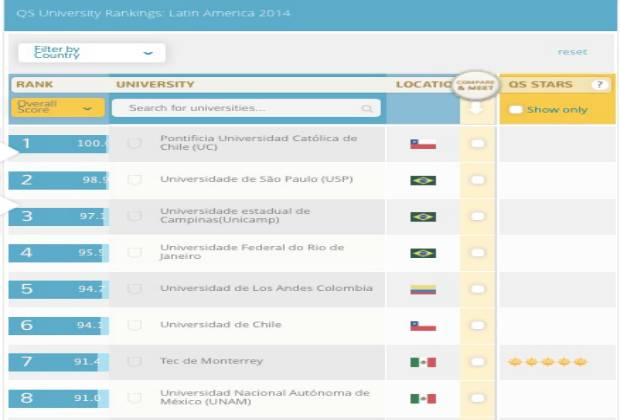Click the search magnifier icon
This screenshot has width=620, height=420.
click(x=368, y=108)
